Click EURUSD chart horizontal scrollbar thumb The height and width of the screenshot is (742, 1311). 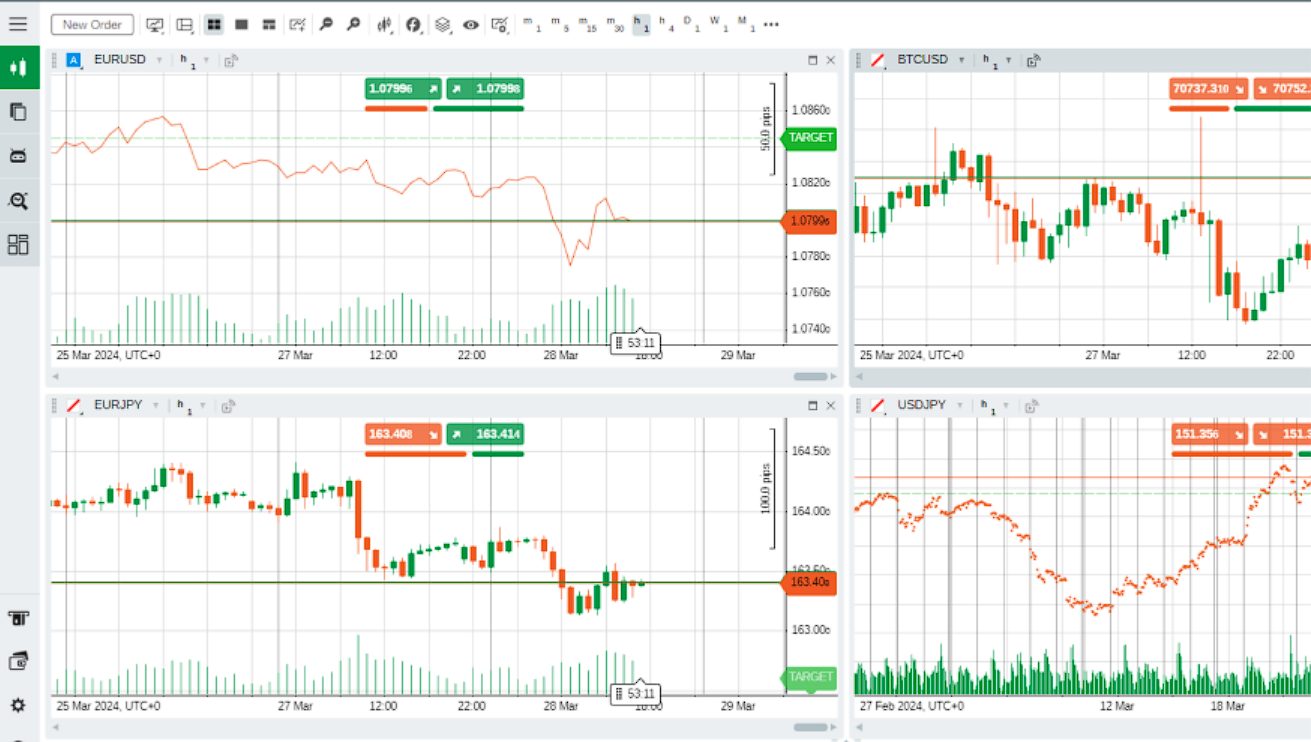(812, 376)
